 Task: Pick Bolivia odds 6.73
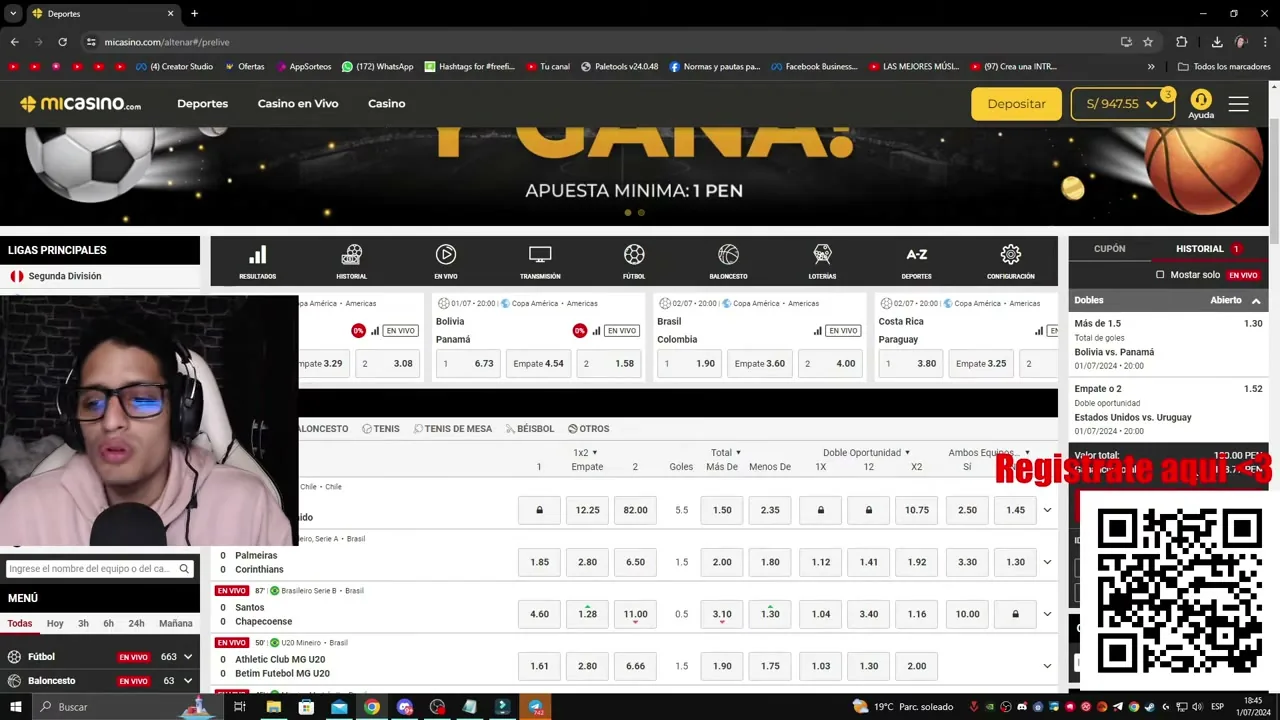(469, 364)
